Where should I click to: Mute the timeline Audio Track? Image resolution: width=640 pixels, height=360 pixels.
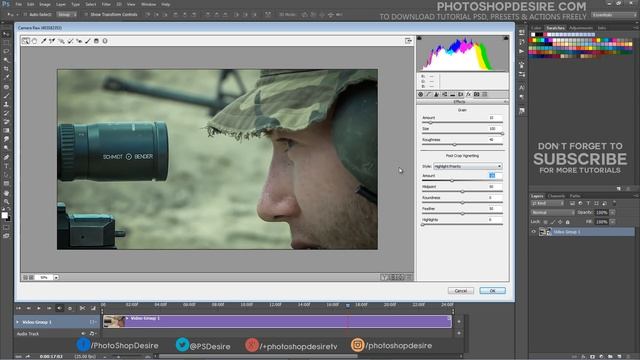click(x=83, y=333)
